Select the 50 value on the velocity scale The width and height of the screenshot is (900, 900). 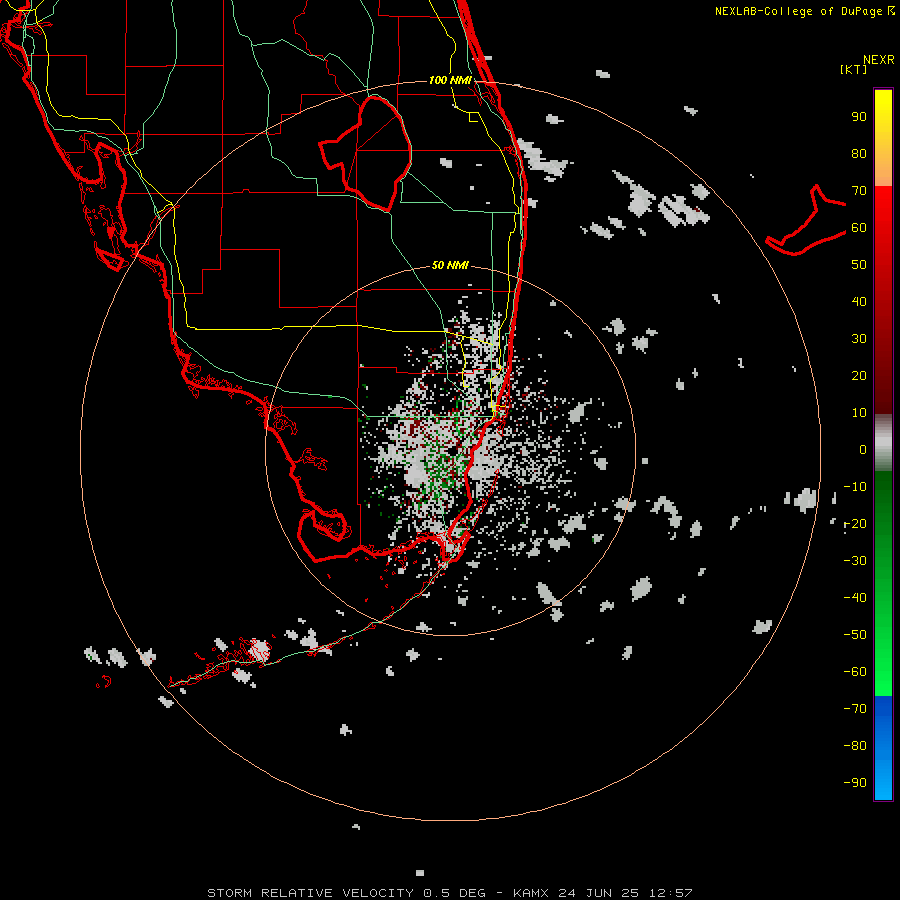click(859, 265)
